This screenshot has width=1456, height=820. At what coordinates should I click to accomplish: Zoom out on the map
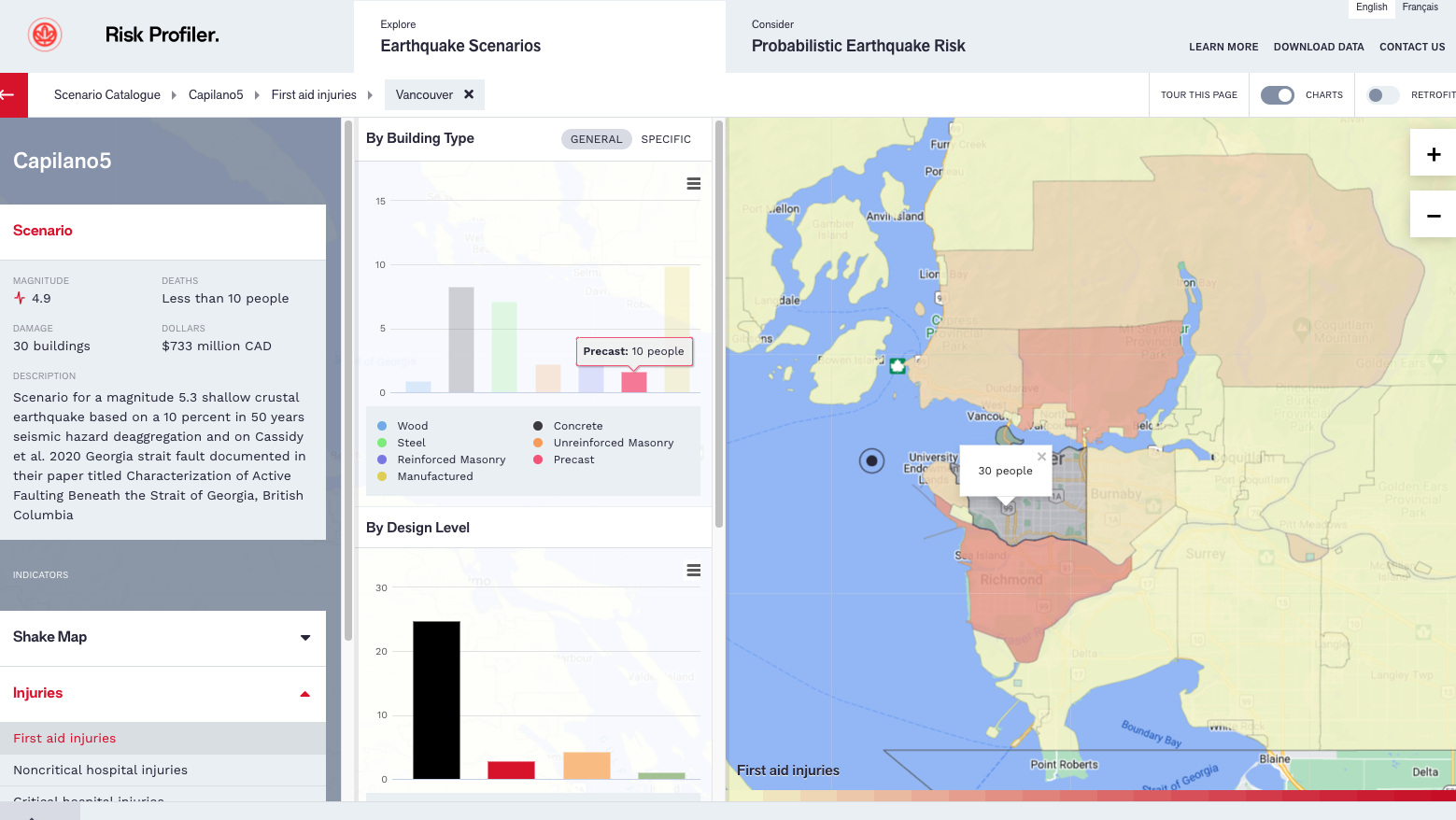tap(1433, 214)
